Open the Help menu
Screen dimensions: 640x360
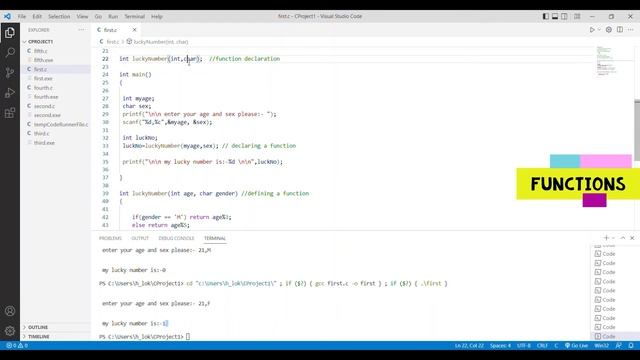pyautogui.click(x=157, y=16)
